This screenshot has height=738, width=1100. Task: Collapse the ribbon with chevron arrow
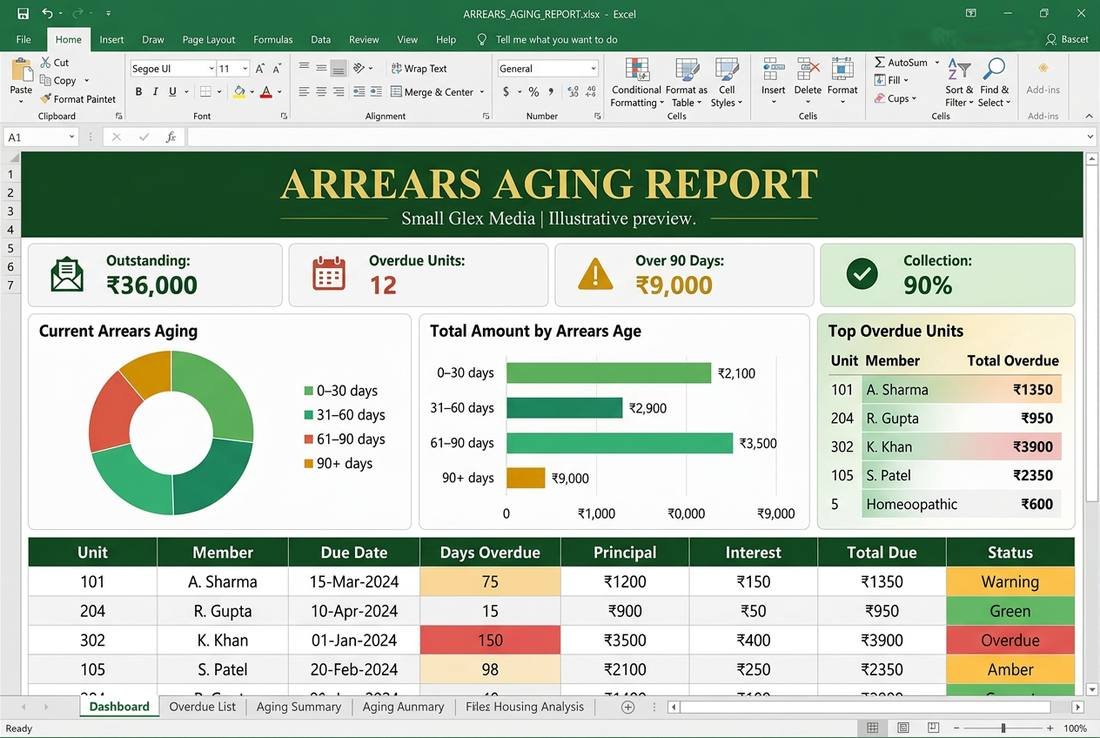1089,116
